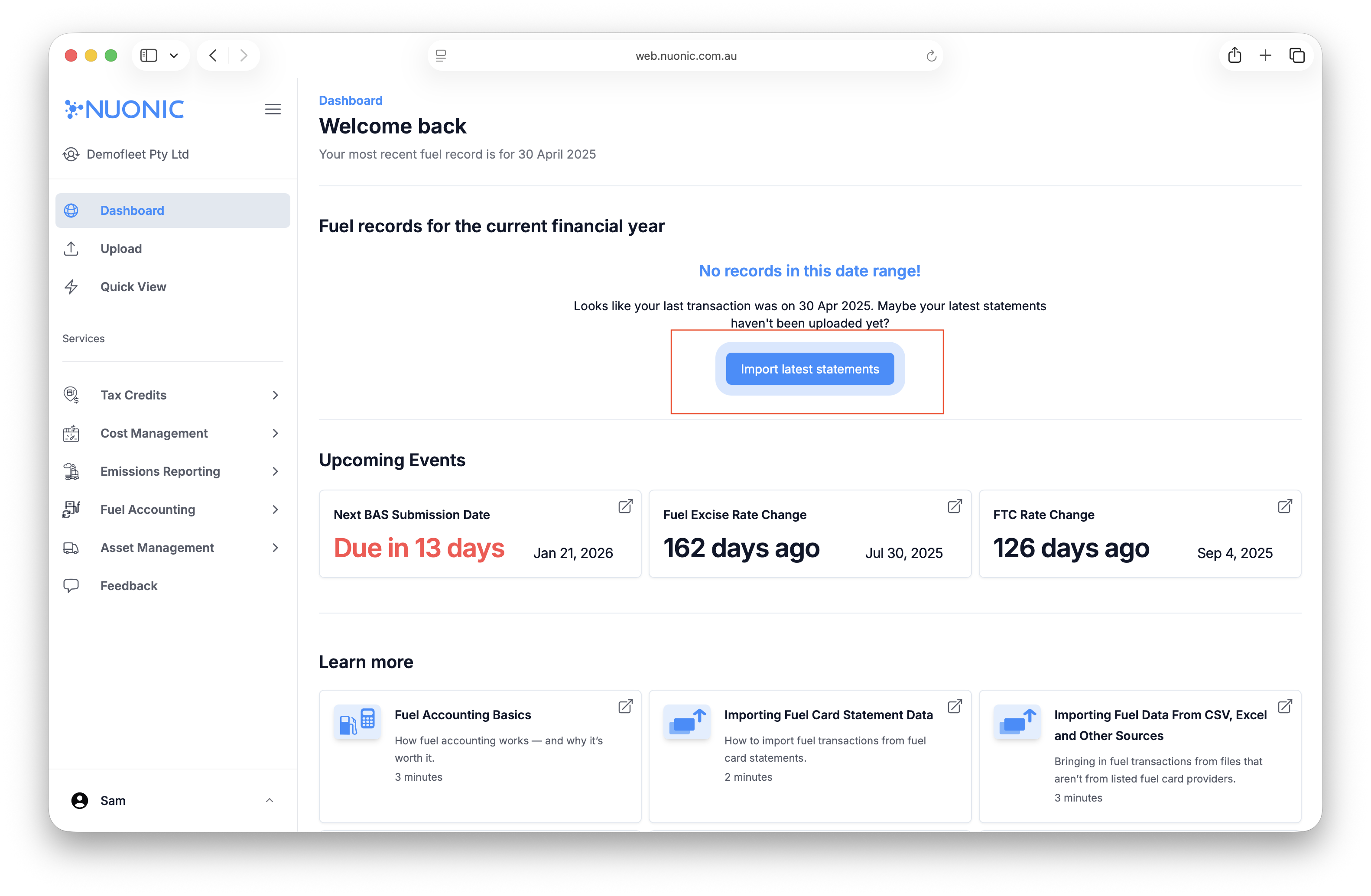The width and height of the screenshot is (1371, 896).
Task: Expand the Tax Credits submenu
Action: (x=275, y=395)
